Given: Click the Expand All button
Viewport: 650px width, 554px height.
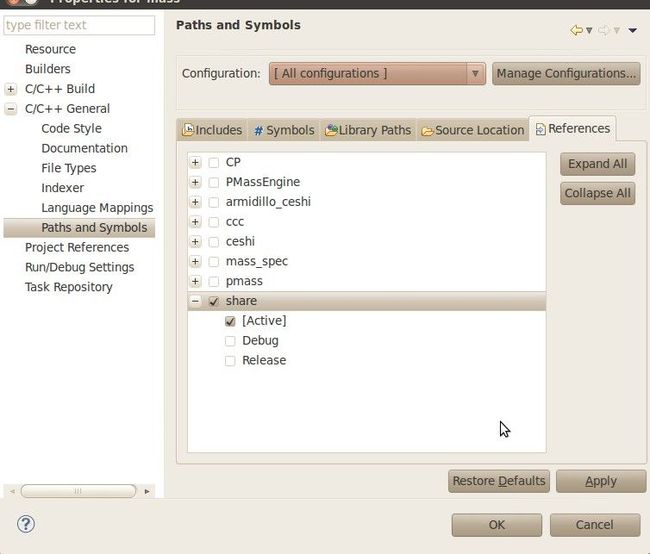Looking at the screenshot, I should pyautogui.click(x=597, y=164).
